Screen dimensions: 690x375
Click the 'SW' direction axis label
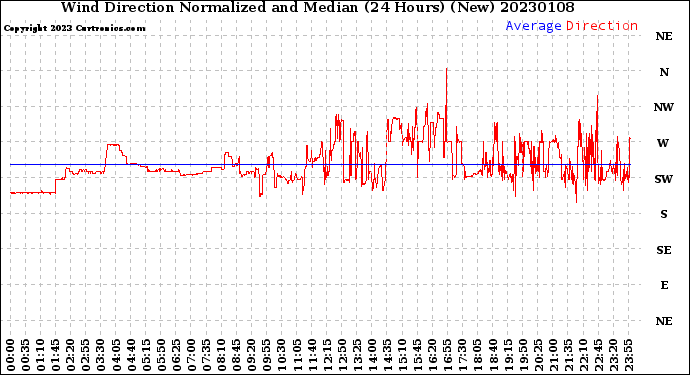click(664, 179)
